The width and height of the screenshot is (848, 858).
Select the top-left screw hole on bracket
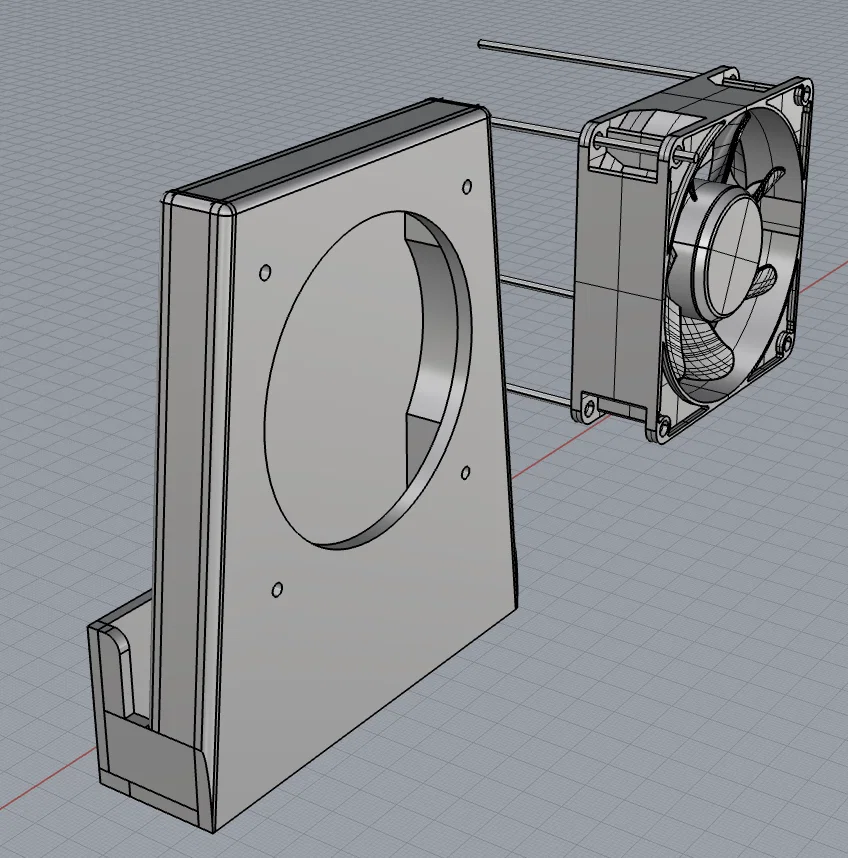(265, 272)
